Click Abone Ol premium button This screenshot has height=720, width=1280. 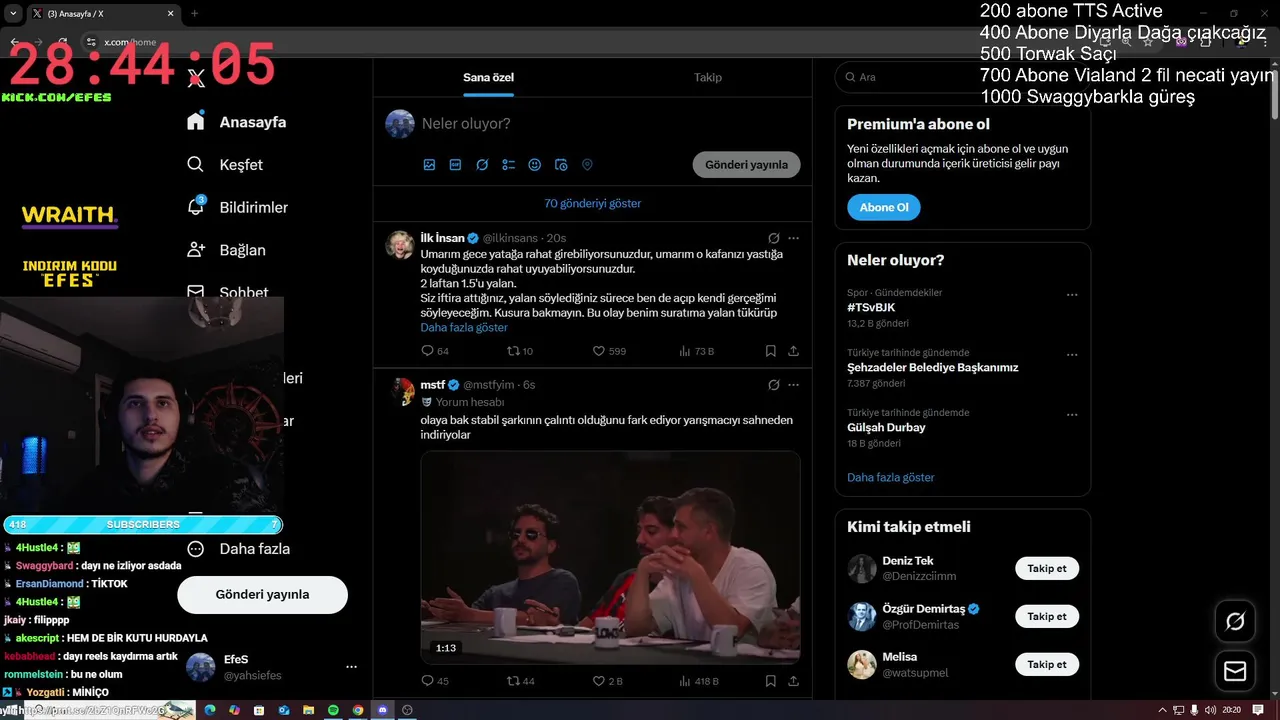[884, 208]
